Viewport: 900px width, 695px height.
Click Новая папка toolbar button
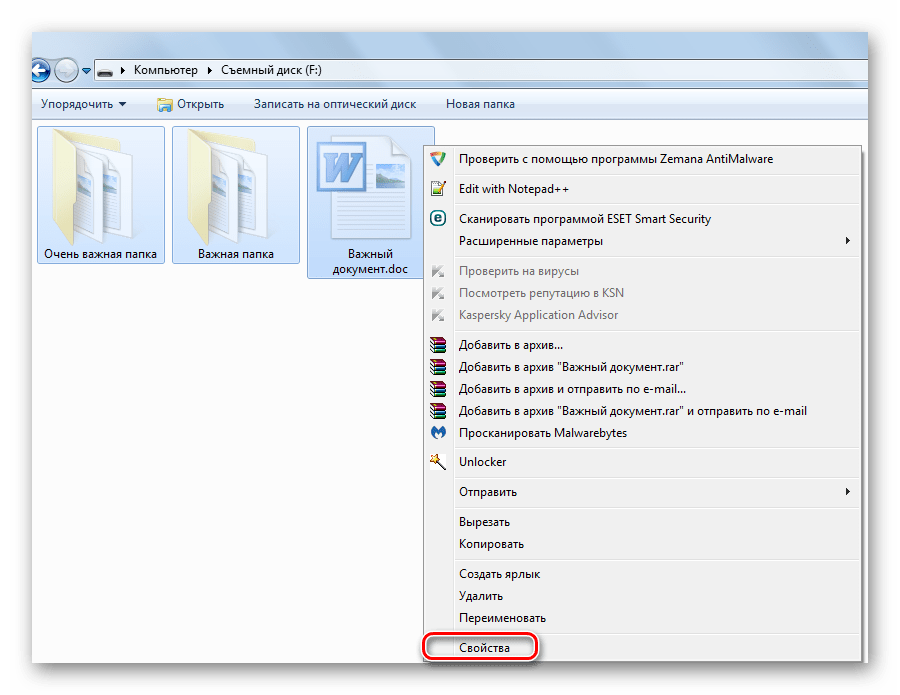coord(480,104)
